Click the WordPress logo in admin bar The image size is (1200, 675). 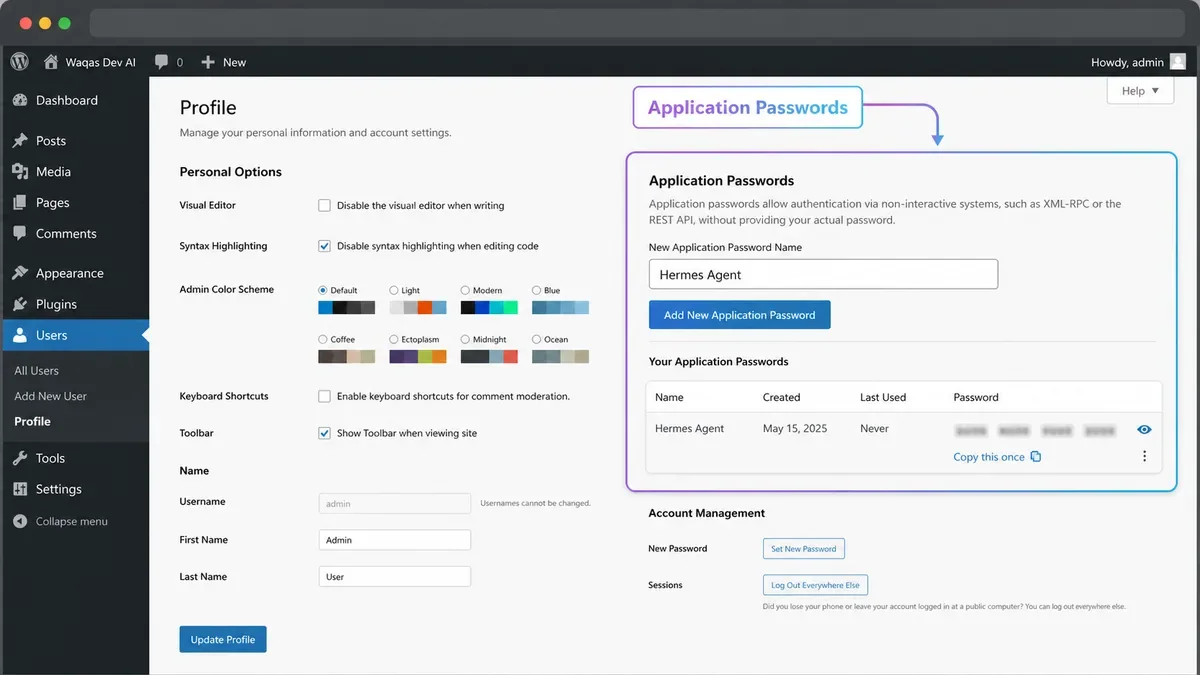click(x=20, y=62)
